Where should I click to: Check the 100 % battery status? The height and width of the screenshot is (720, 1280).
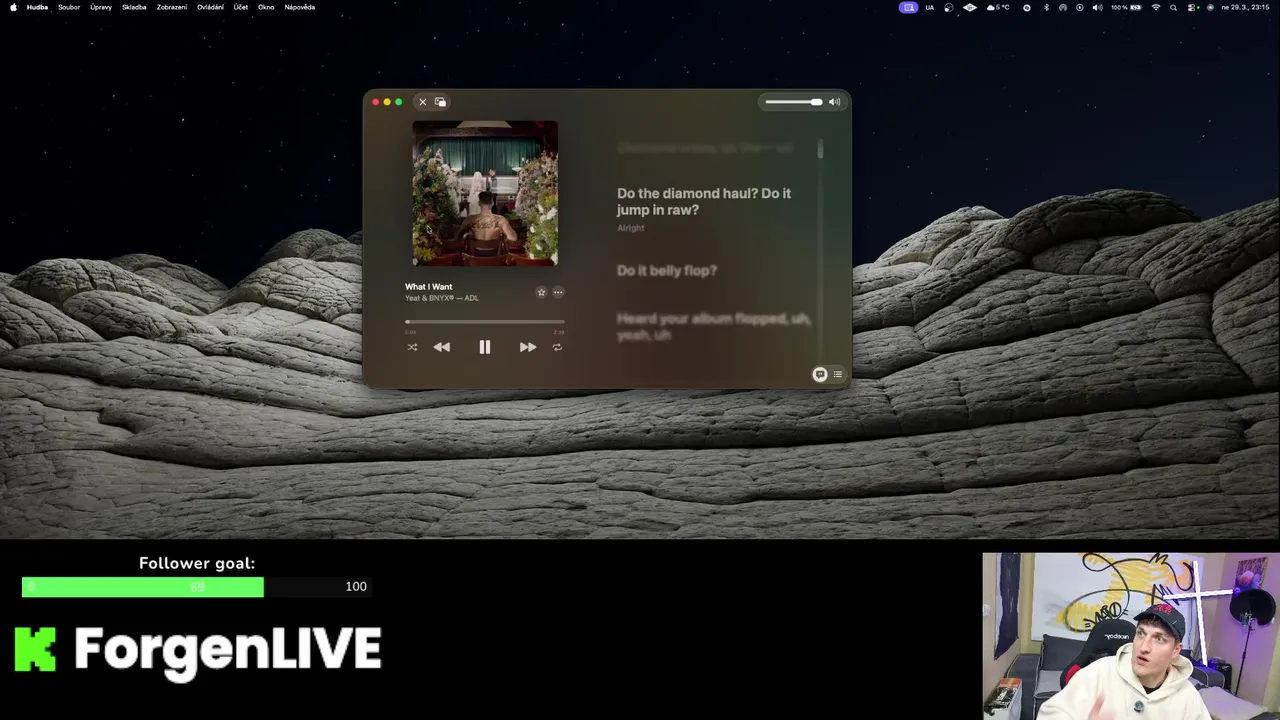(x=1128, y=7)
